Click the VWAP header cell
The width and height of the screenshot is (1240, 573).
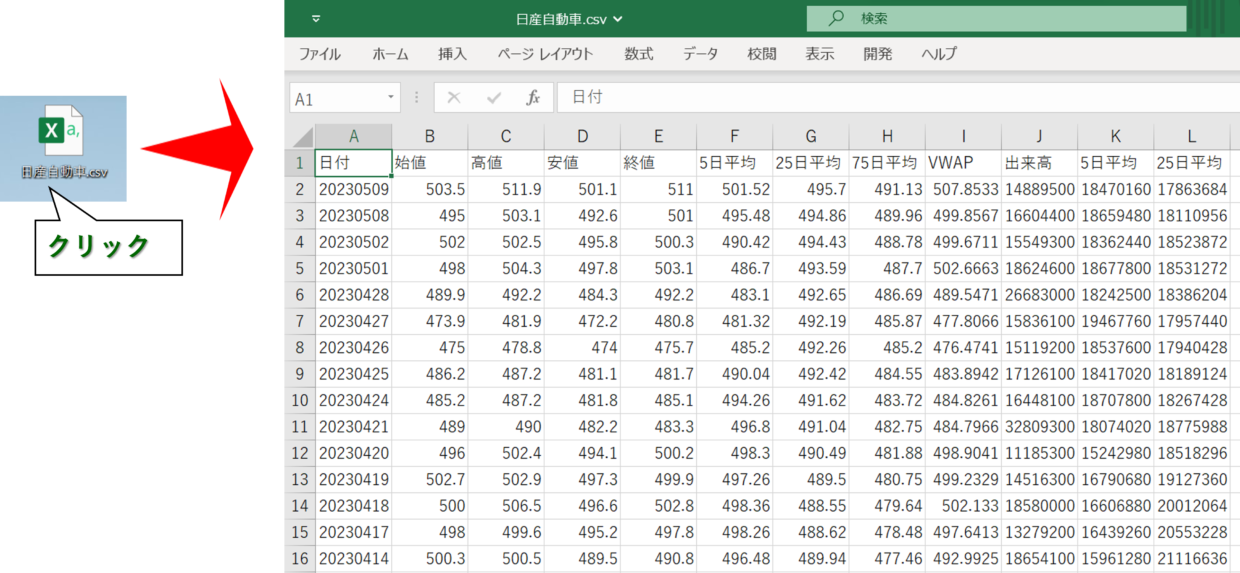pos(964,162)
